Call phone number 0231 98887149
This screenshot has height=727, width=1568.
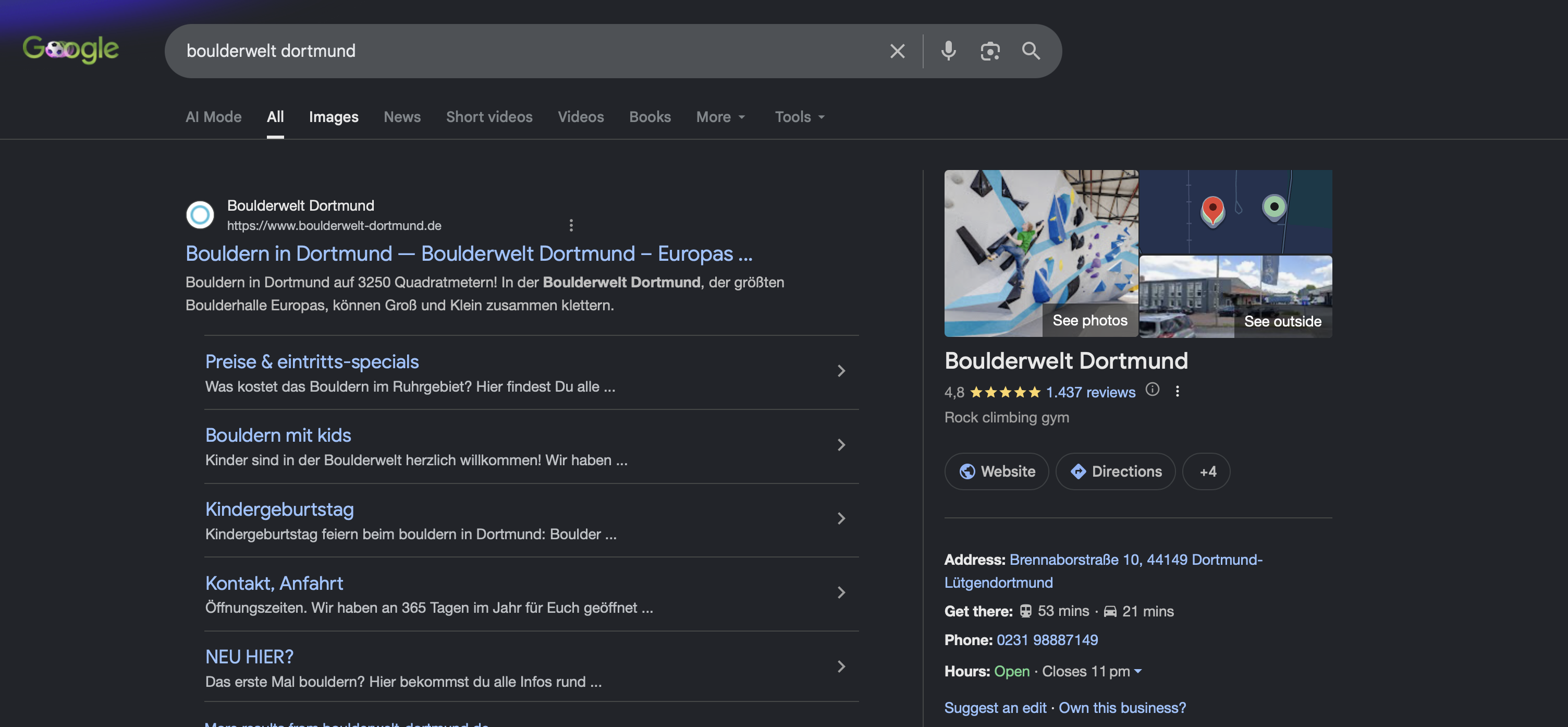tap(1047, 640)
